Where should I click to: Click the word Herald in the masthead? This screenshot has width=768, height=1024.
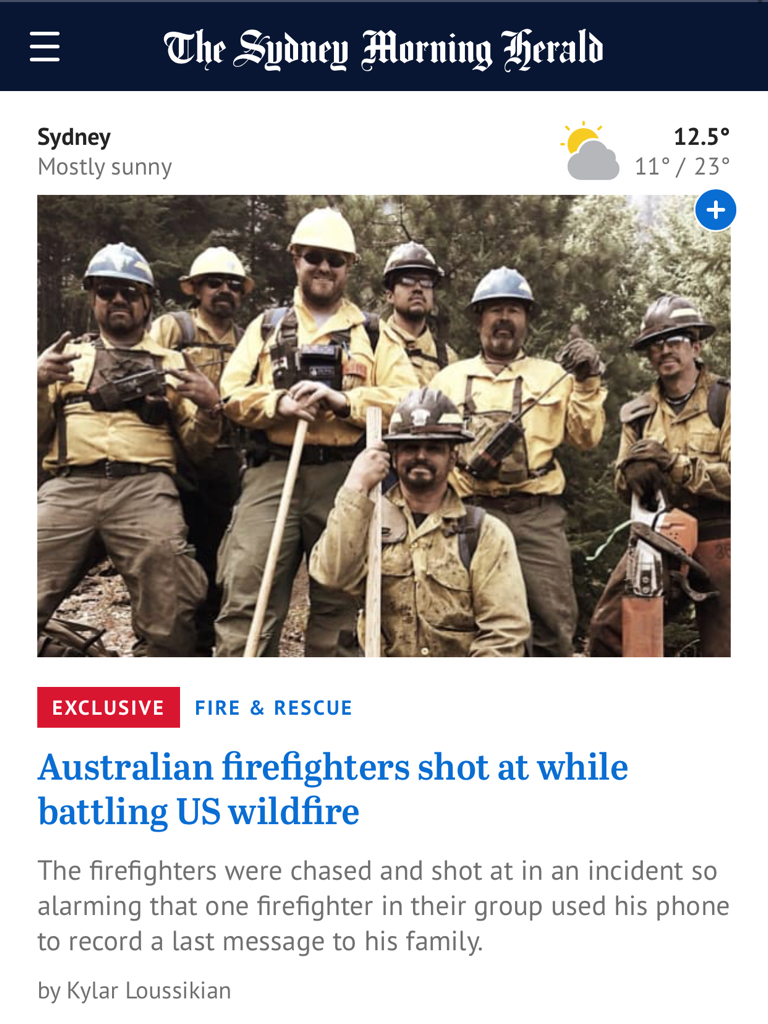(x=552, y=49)
